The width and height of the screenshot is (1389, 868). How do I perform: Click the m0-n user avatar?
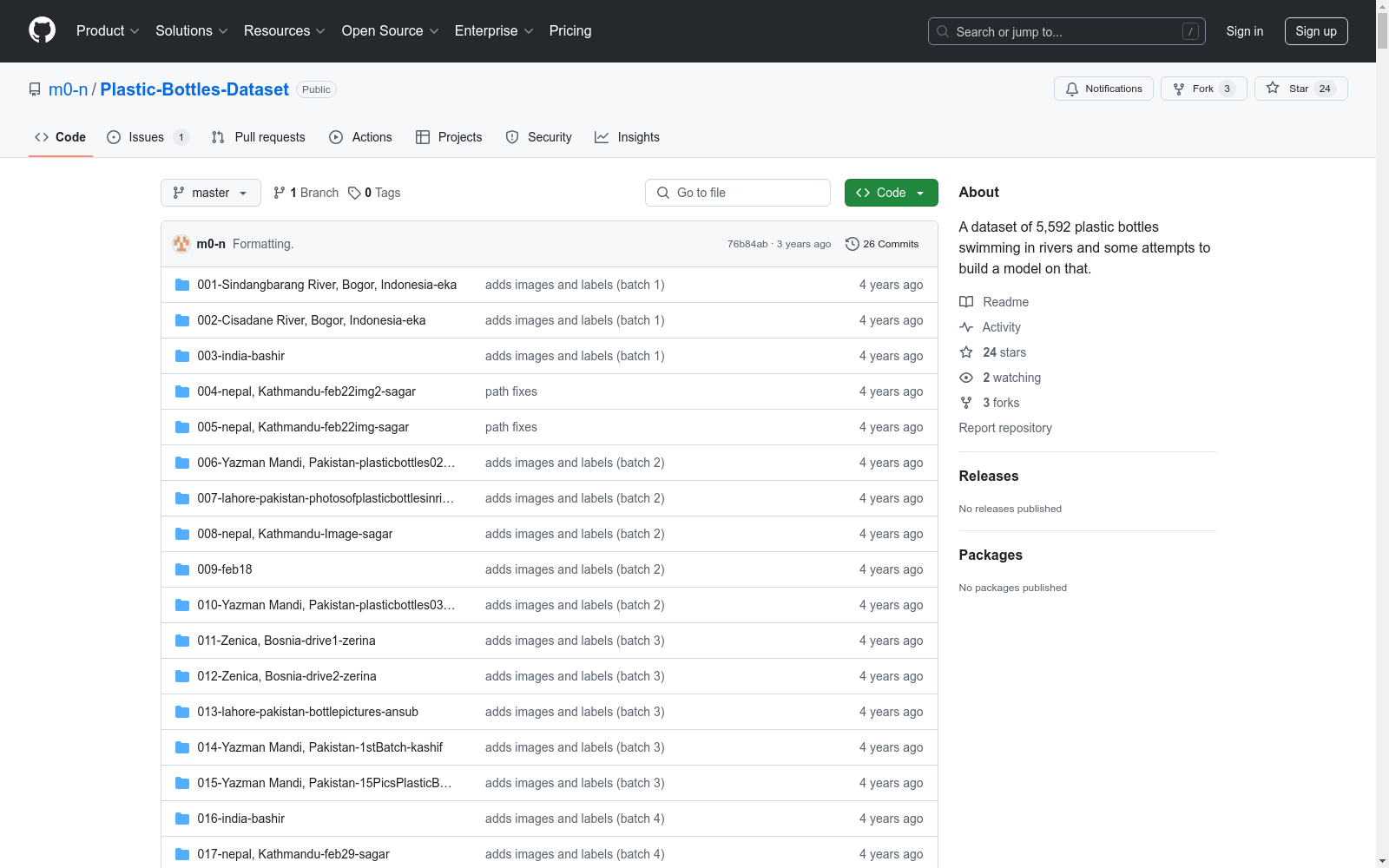tap(181, 244)
